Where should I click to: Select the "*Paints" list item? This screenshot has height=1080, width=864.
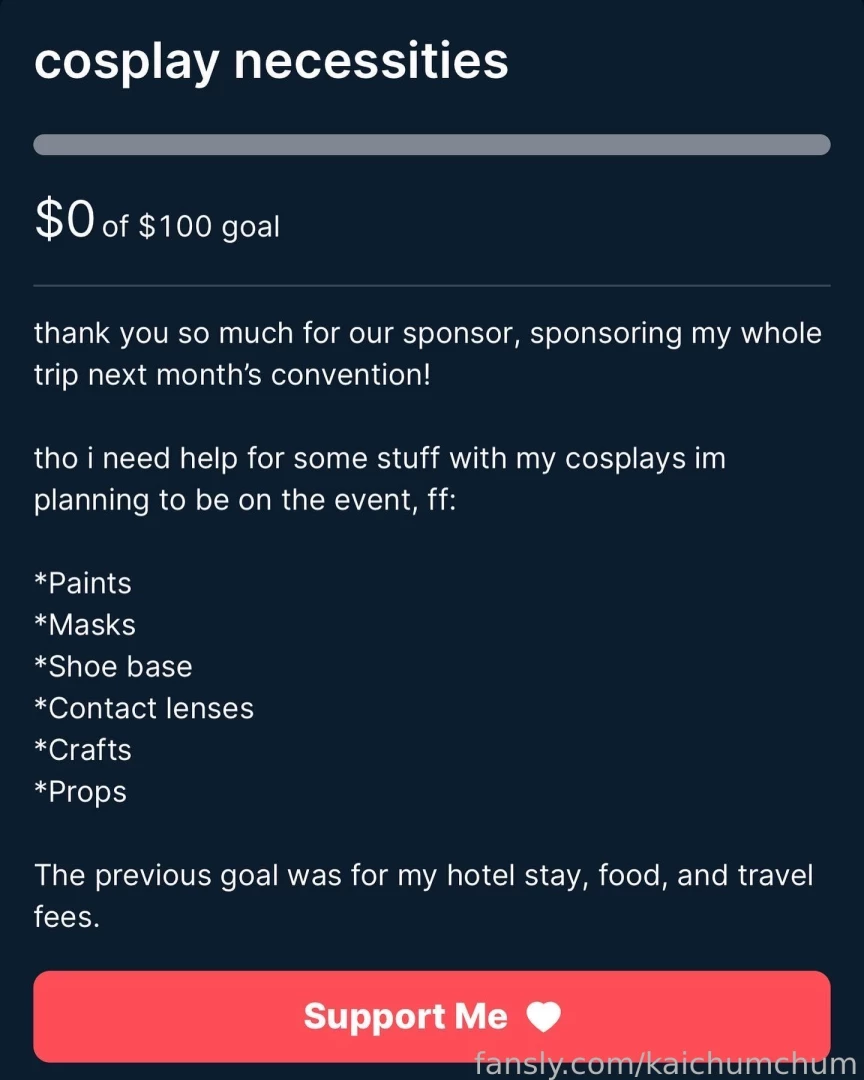(x=83, y=583)
